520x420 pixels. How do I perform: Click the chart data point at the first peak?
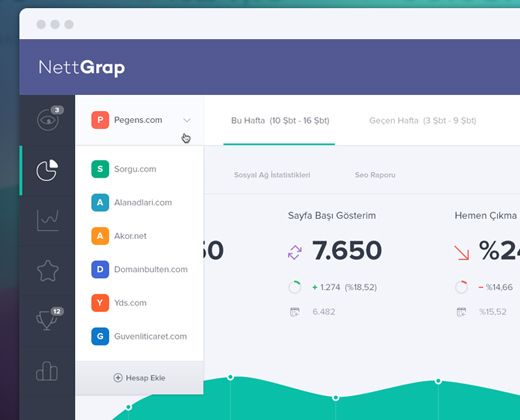[x=230, y=377]
